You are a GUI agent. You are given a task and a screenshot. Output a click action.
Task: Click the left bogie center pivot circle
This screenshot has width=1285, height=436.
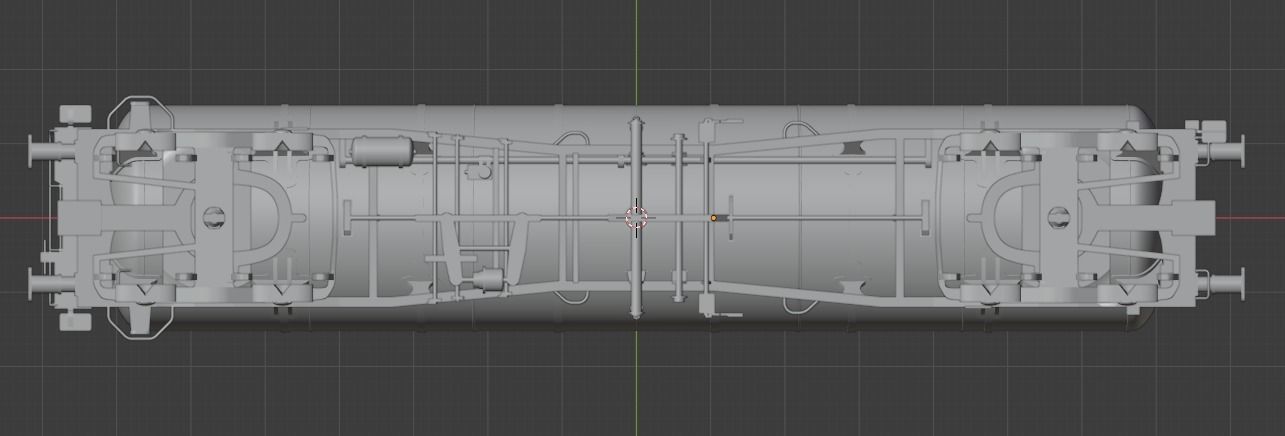tap(213, 217)
